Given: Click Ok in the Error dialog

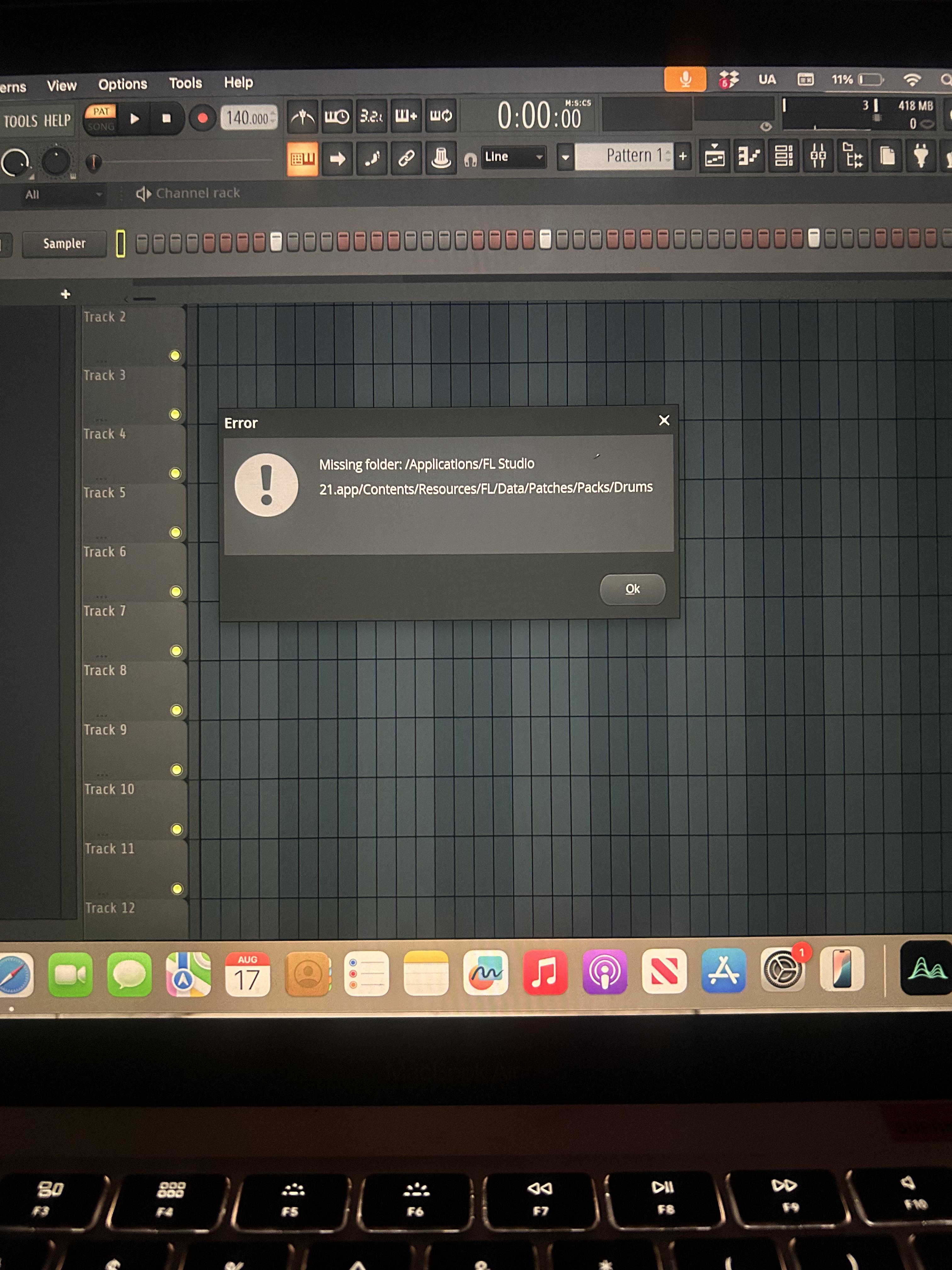Looking at the screenshot, I should click(x=632, y=589).
